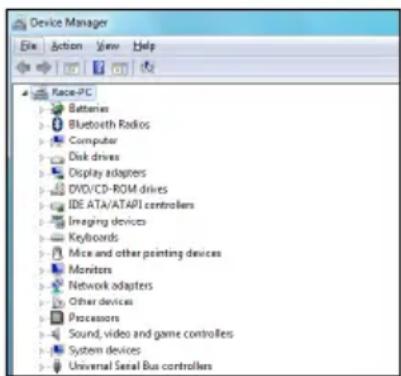Expand the Universal Serial Bus controllers arrow
Screen dimensions: 401x376
coord(41,367)
